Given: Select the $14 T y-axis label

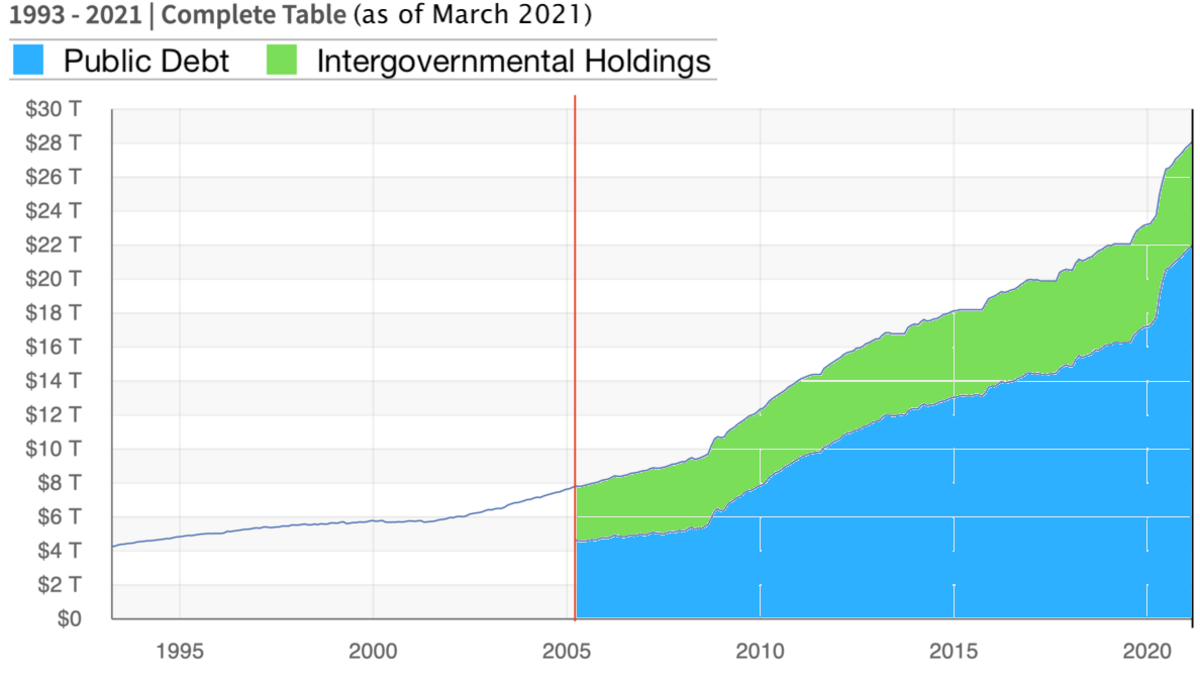Looking at the screenshot, I should point(59,381).
